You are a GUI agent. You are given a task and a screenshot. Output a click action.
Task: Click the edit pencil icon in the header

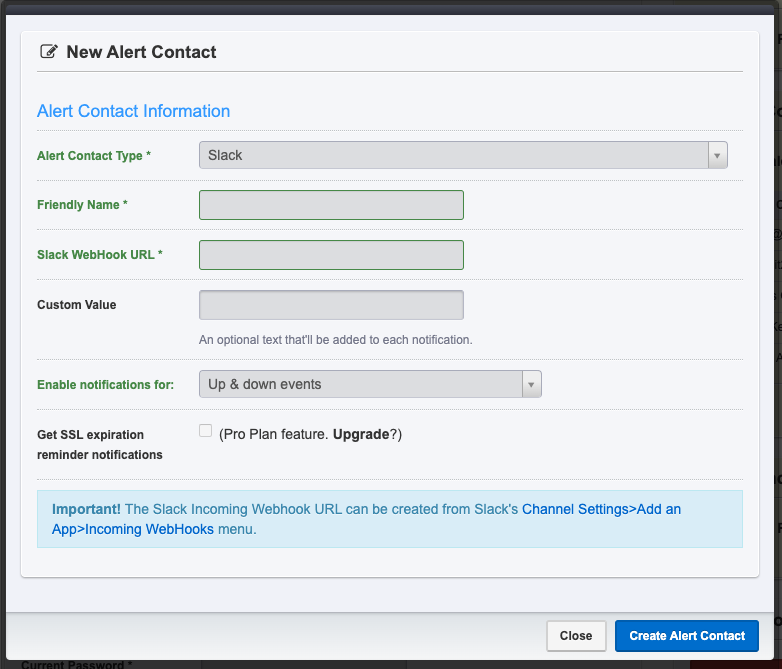(48, 52)
